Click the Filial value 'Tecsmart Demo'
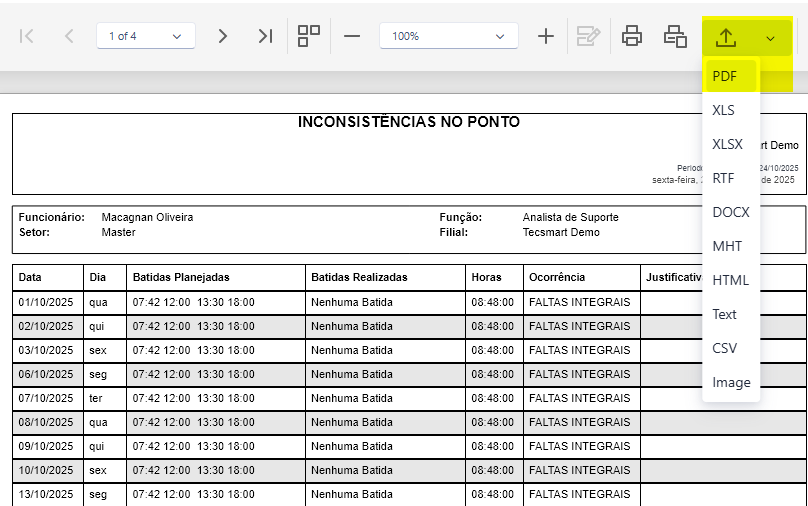Screen dimensions: 808x506 (561, 232)
